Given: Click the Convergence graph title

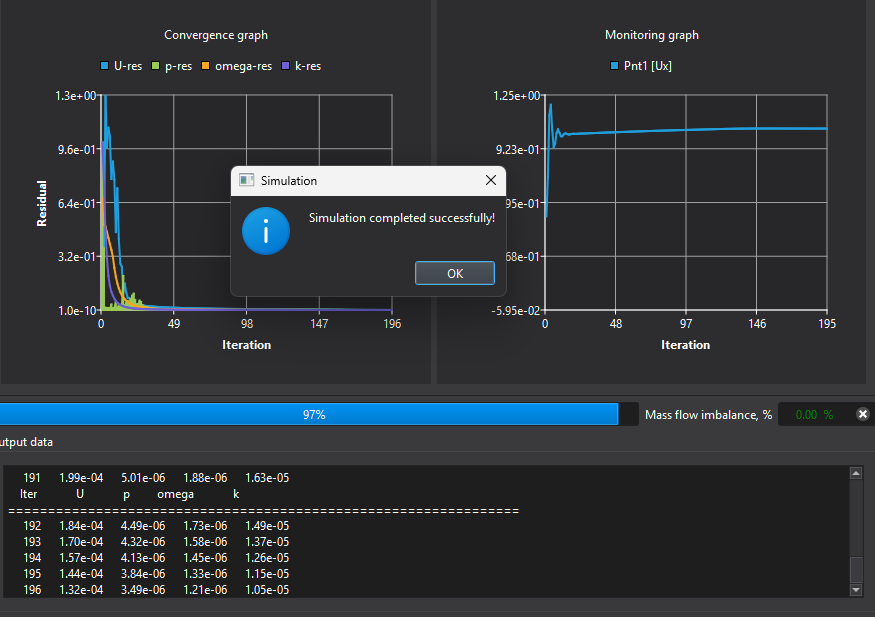Looking at the screenshot, I should tap(216, 35).
